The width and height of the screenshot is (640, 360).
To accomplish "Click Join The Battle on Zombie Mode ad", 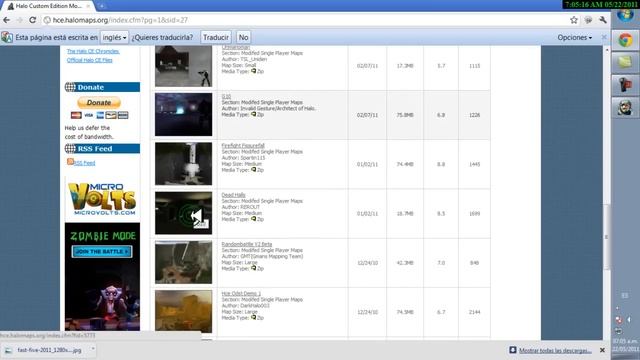I will (x=102, y=251).
